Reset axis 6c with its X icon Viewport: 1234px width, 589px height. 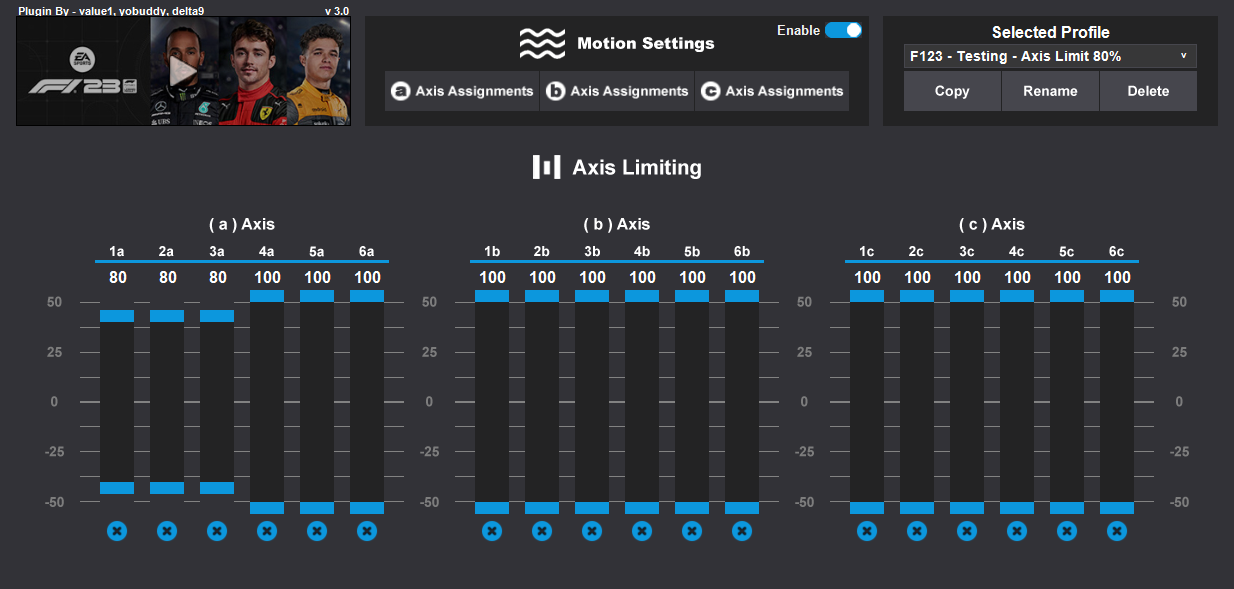coord(1117,531)
